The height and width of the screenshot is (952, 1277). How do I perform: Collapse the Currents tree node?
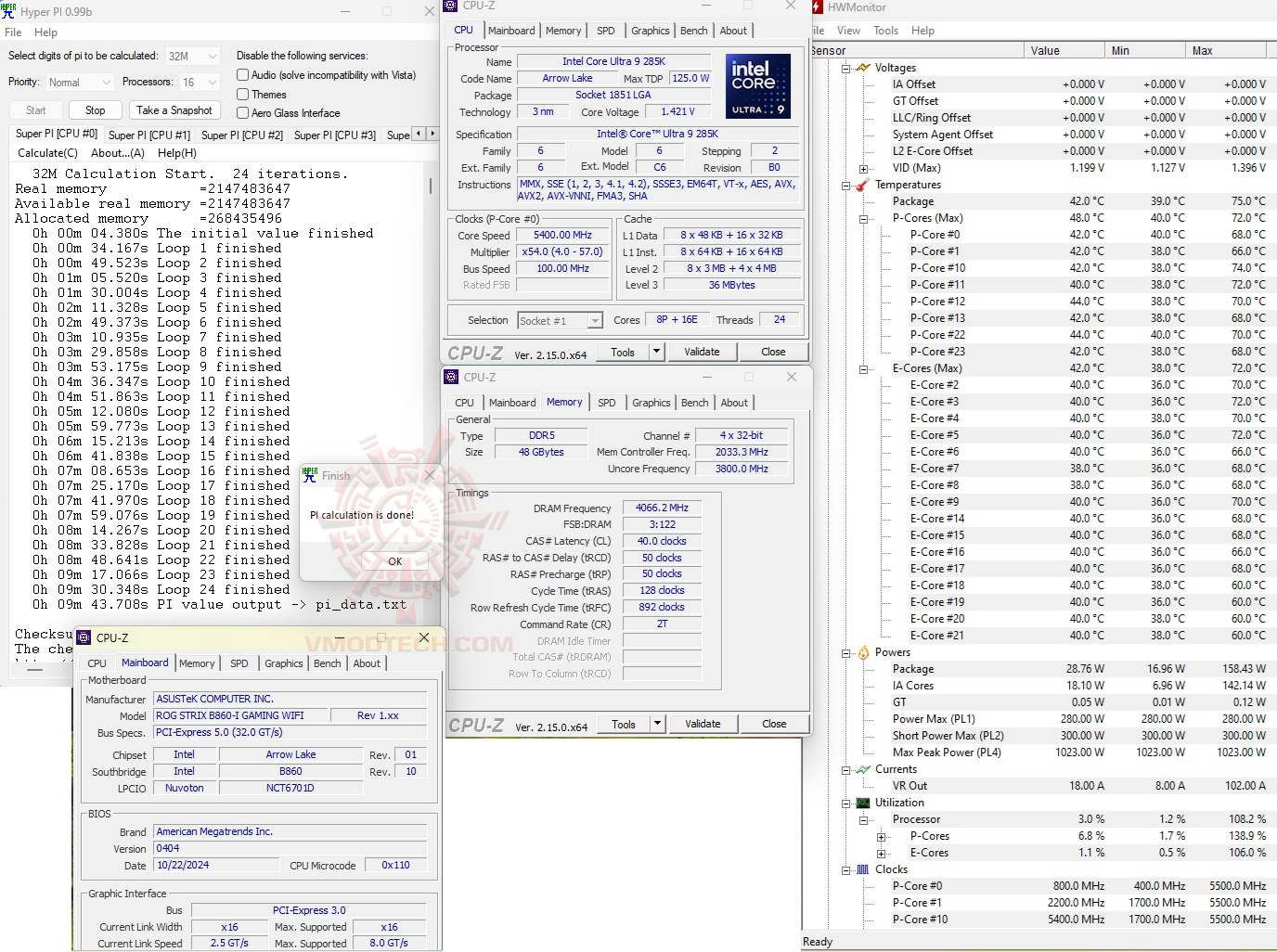pos(845,770)
